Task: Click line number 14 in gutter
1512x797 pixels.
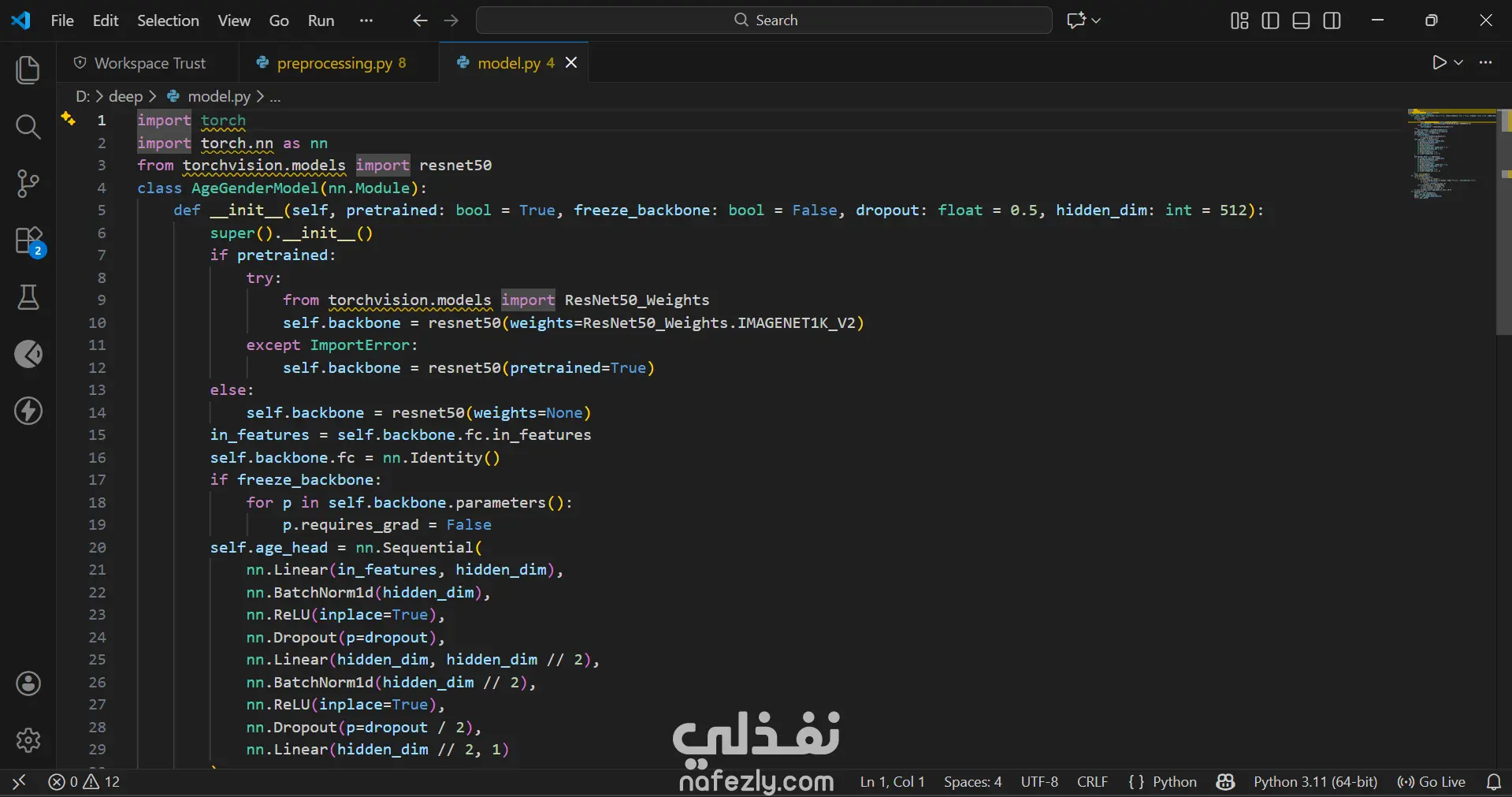Action: tap(97, 412)
